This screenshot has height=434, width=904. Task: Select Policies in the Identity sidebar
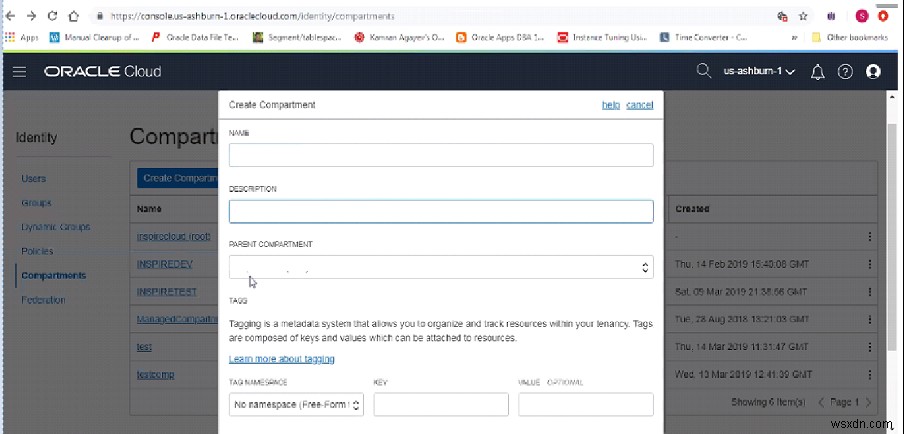[x=37, y=251]
